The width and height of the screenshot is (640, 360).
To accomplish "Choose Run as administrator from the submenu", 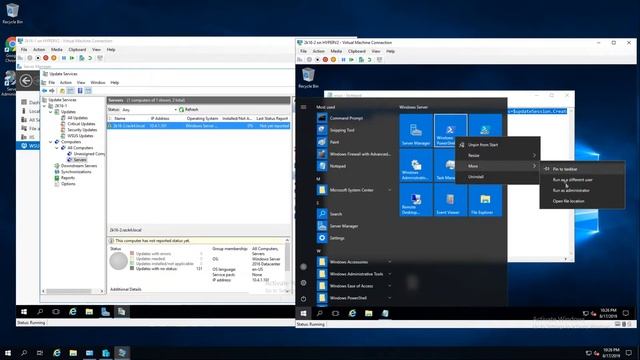I will [582, 190].
